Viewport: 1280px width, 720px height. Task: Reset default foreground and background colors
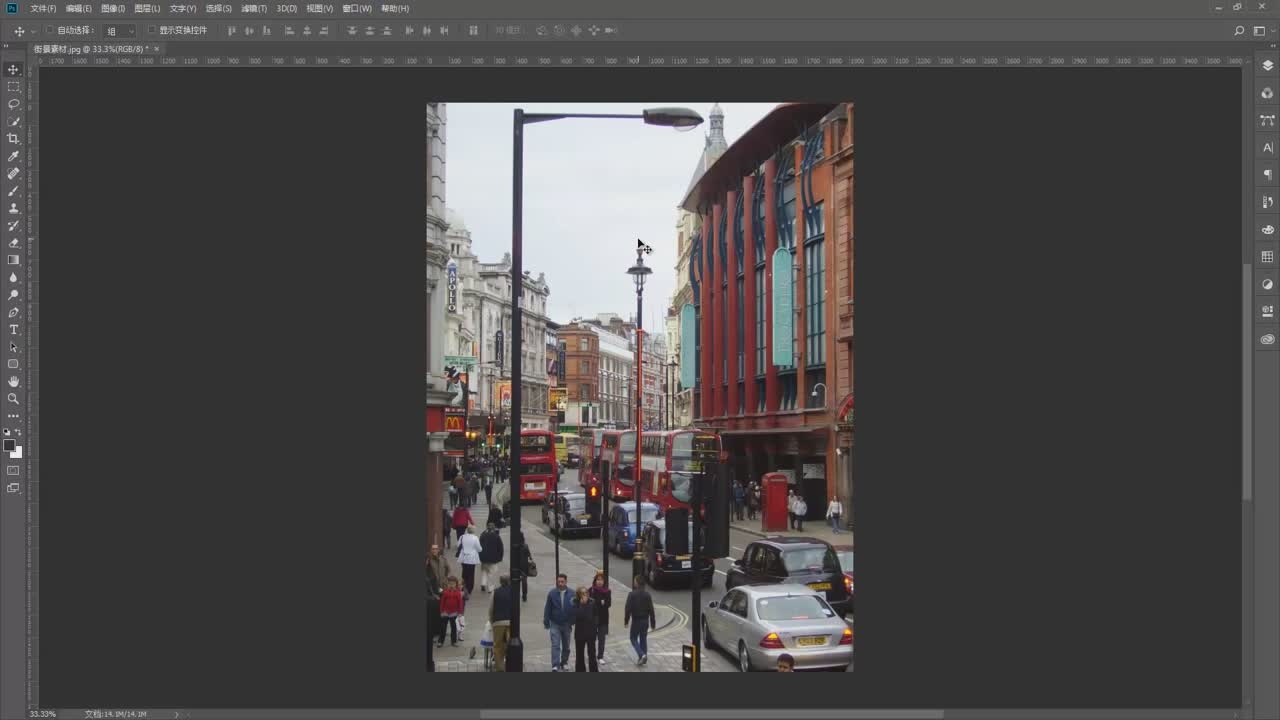coord(7,432)
